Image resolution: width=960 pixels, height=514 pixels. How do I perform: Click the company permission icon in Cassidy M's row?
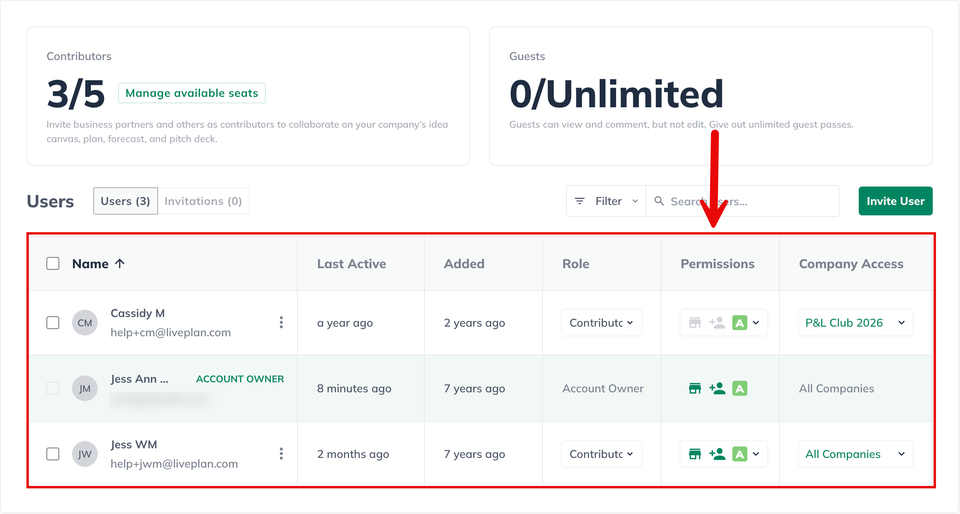point(695,322)
